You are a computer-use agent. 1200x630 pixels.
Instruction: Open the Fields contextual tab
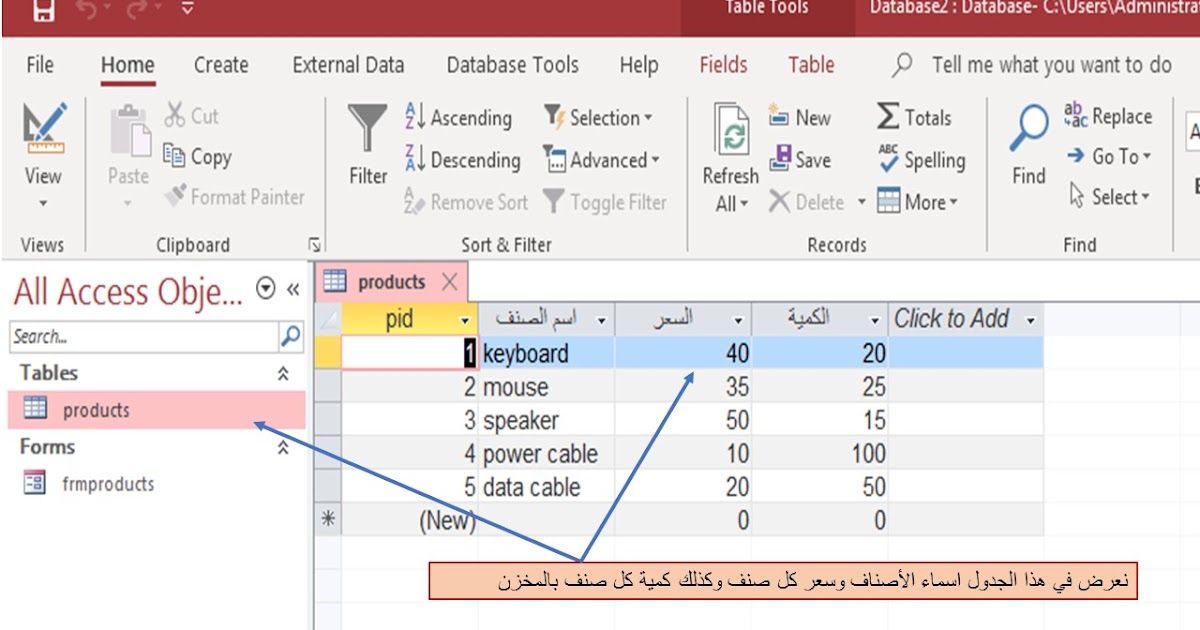(x=723, y=65)
